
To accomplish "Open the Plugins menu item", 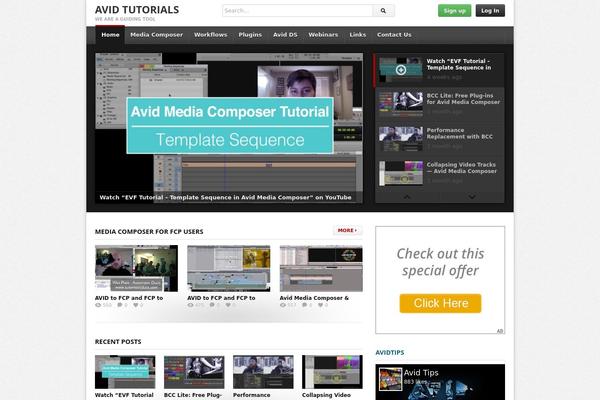I will [250, 35].
